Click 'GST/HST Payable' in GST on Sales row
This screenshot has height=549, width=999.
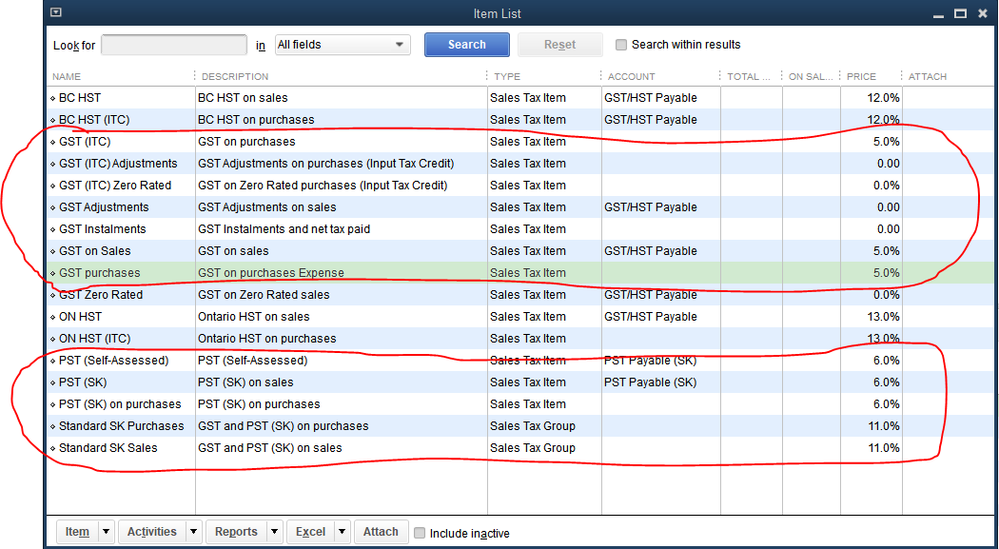pyautogui.click(x=650, y=251)
